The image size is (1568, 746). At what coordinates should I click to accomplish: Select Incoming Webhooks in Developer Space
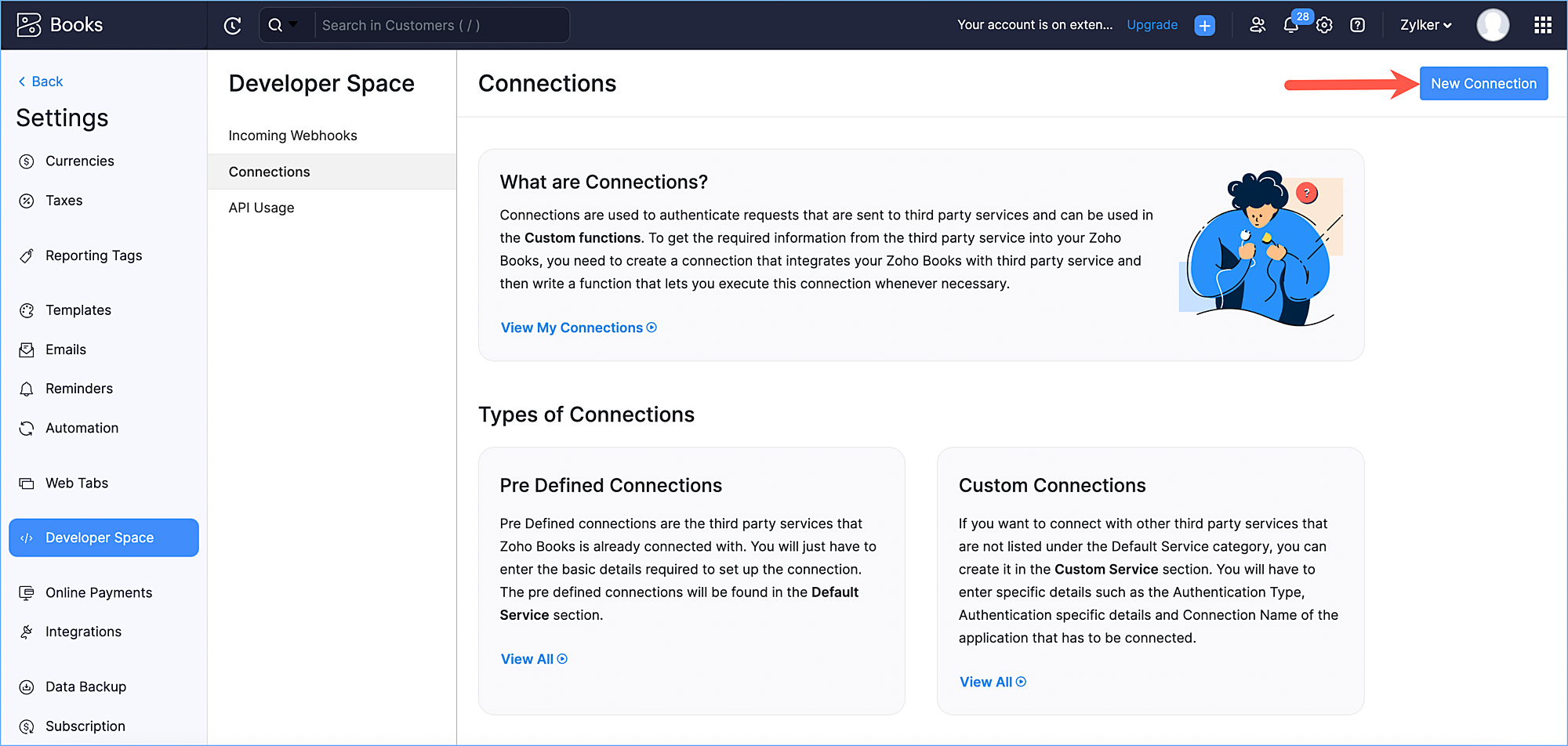[x=292, y=136]
